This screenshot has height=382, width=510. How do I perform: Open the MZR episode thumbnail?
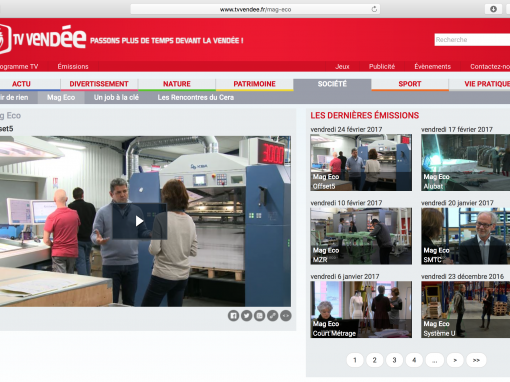[x=361, y=236]
